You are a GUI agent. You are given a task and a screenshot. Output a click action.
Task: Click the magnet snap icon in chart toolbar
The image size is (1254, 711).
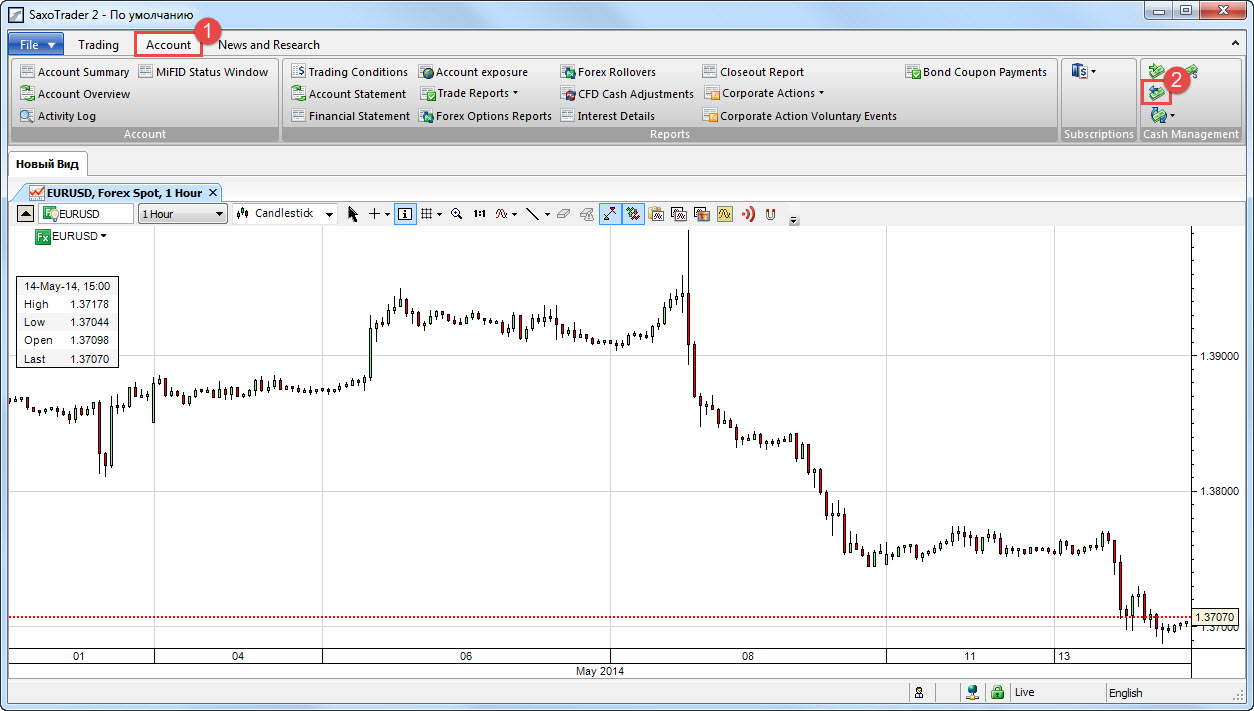point(770,213)
